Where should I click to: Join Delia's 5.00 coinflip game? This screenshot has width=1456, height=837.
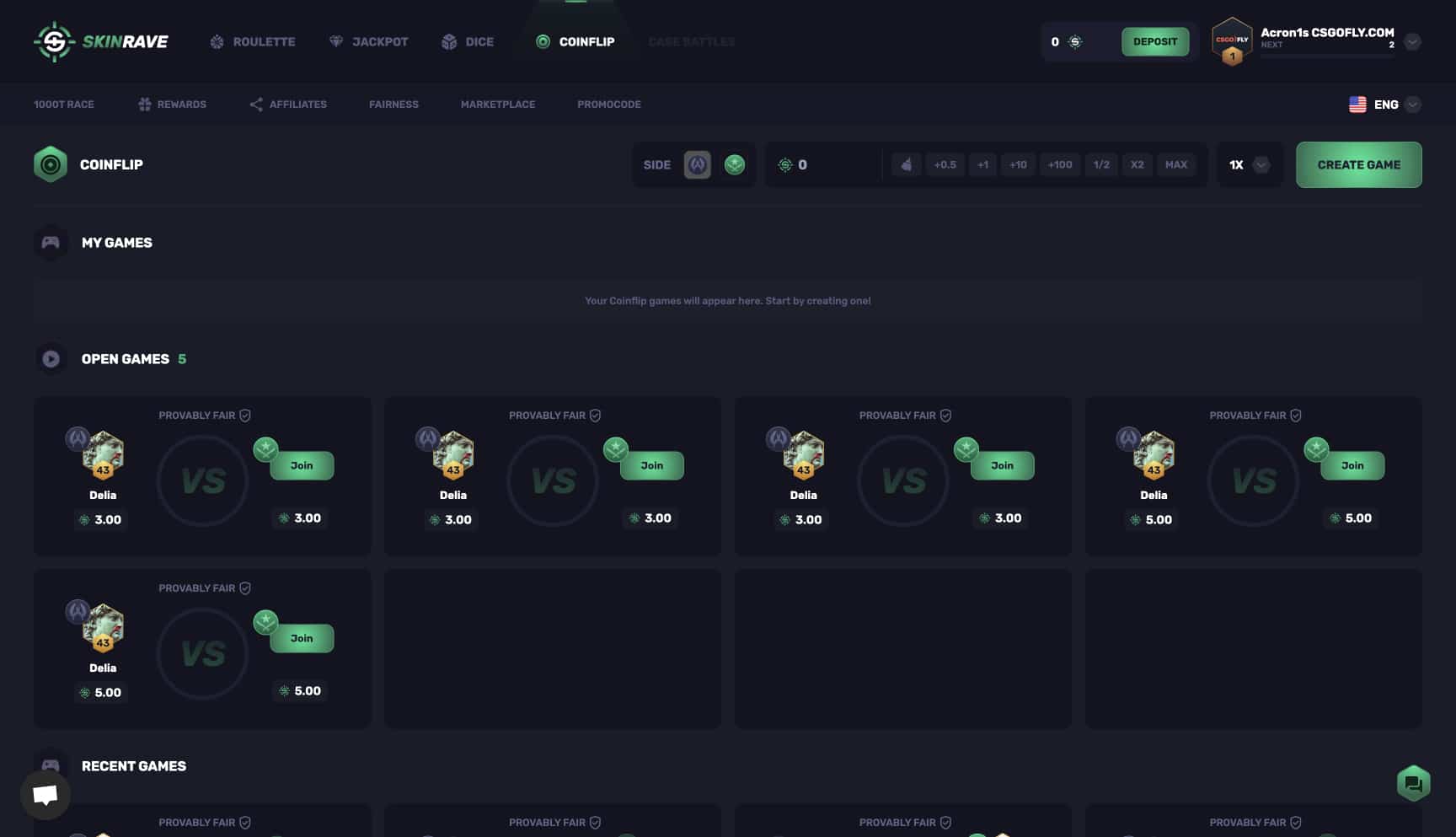1352,464
